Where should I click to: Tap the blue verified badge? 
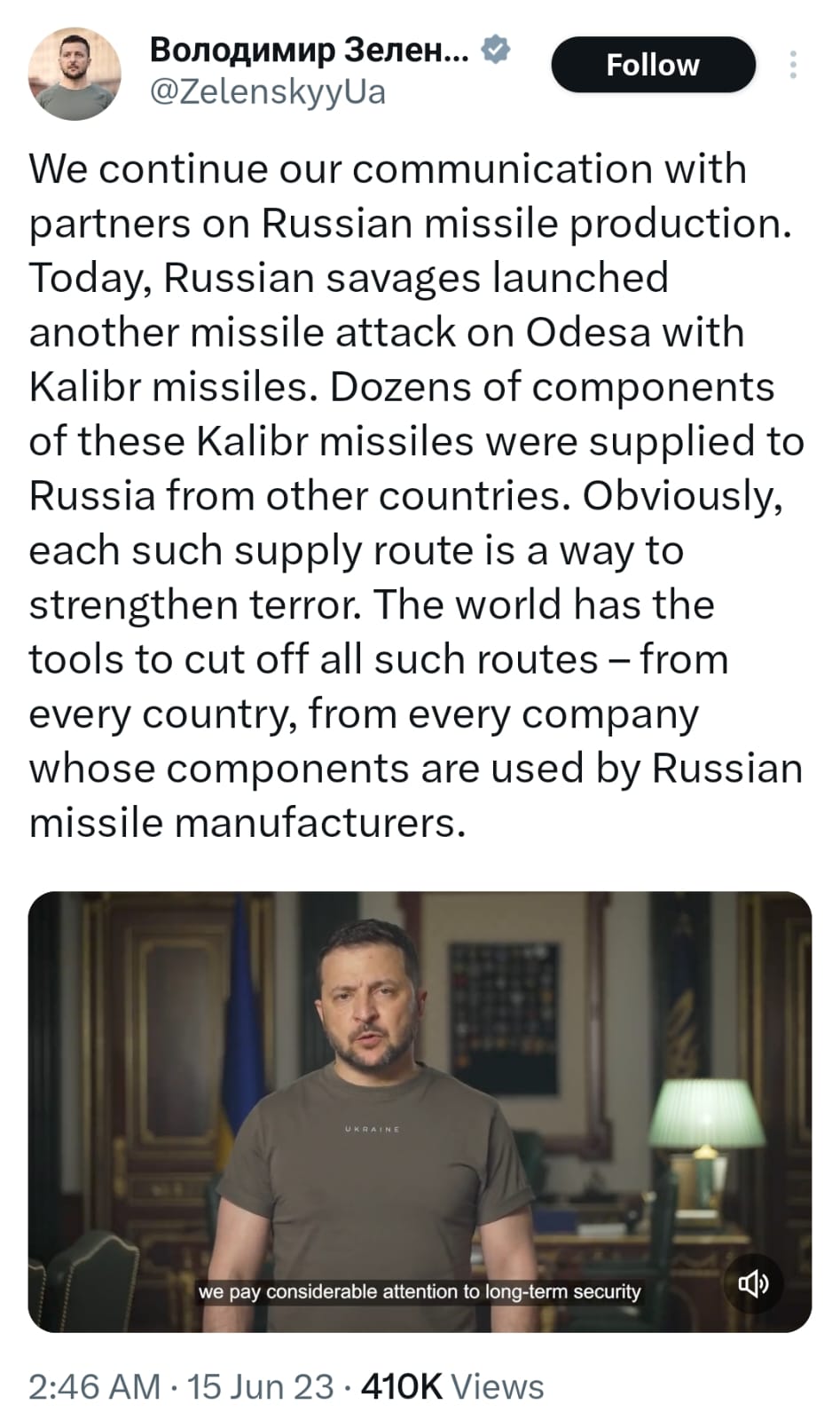[496, 50]
